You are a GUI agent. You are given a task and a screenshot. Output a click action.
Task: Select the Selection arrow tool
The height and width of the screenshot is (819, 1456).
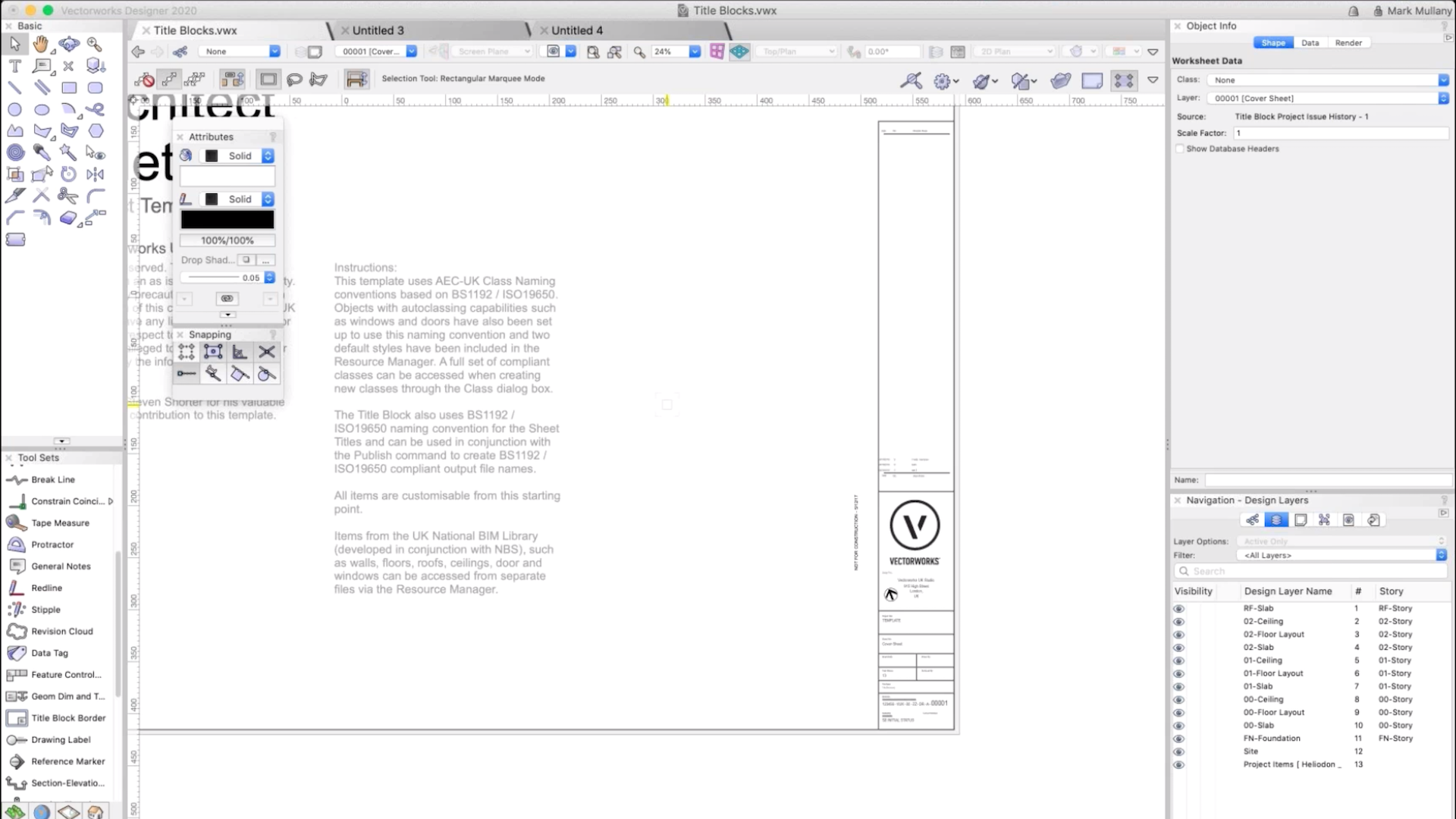click(14, 45)
